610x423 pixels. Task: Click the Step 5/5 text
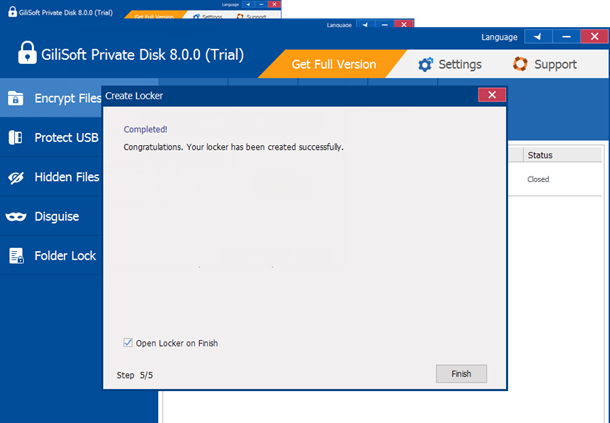pos(135,375)
